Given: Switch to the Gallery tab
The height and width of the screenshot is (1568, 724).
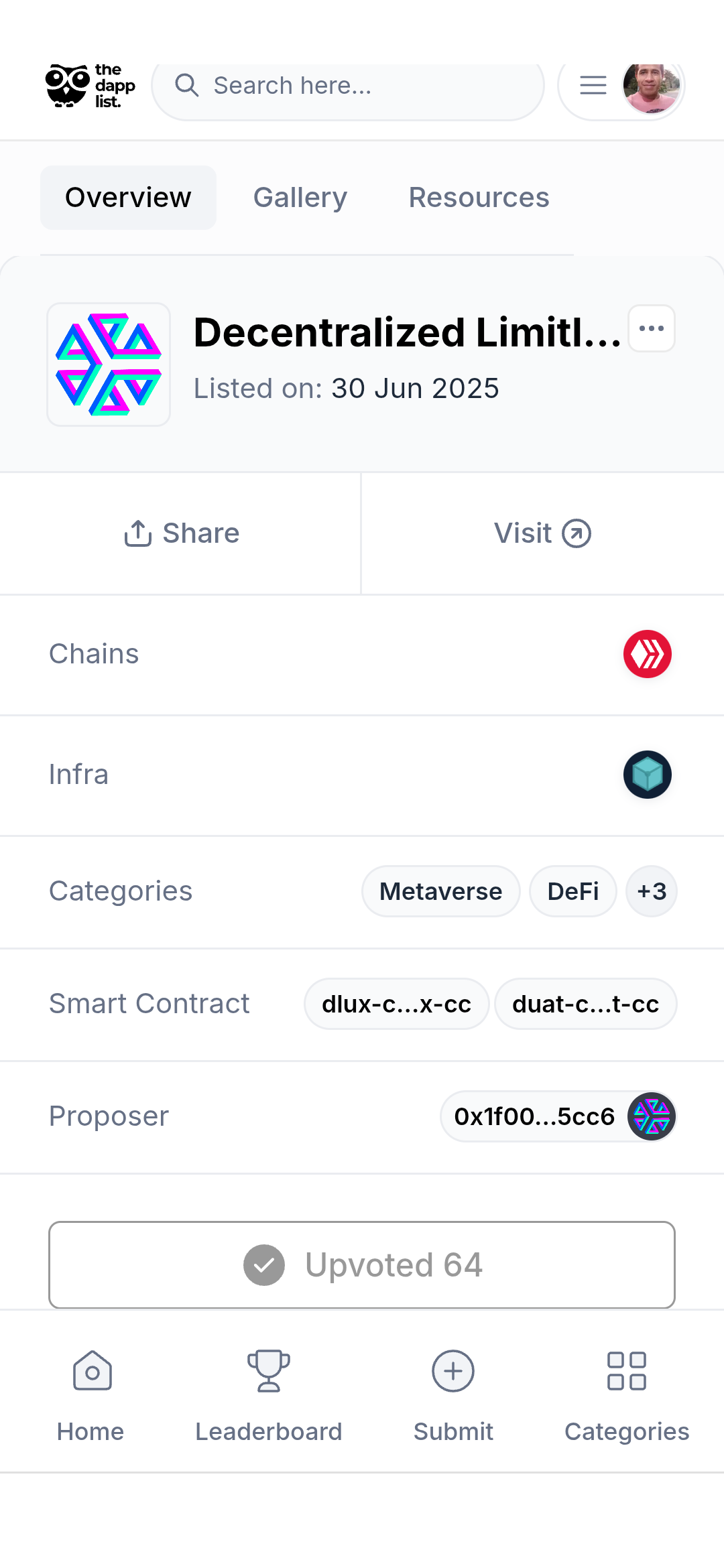Looking at the screenshot, I should pyautogui.click(x=300, y=198).
